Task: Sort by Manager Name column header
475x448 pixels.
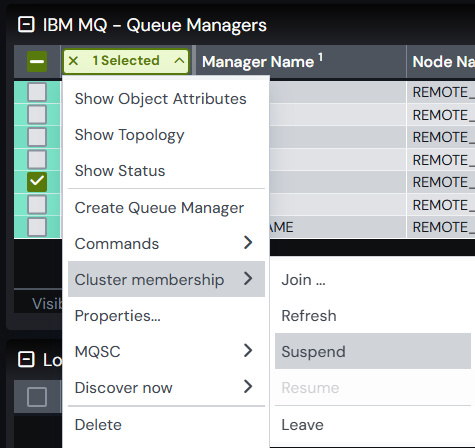Action: pos(301,62)
